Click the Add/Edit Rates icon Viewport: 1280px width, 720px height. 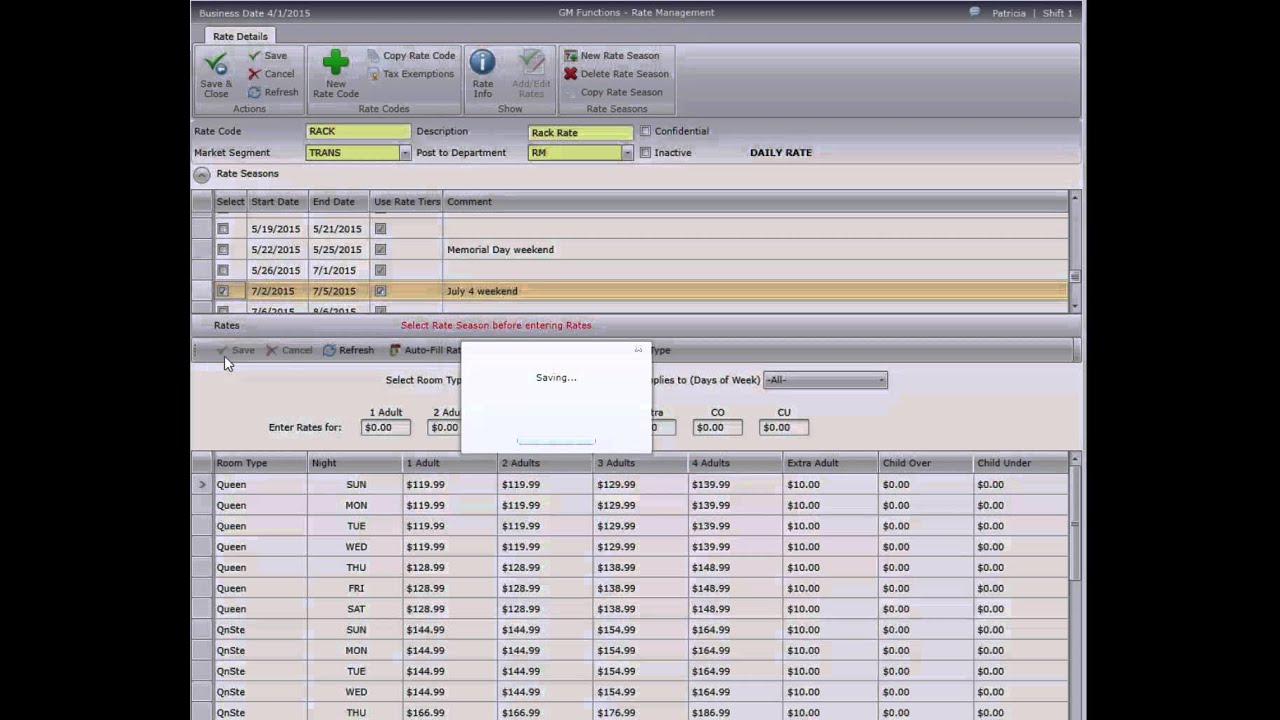coord(531,63)
